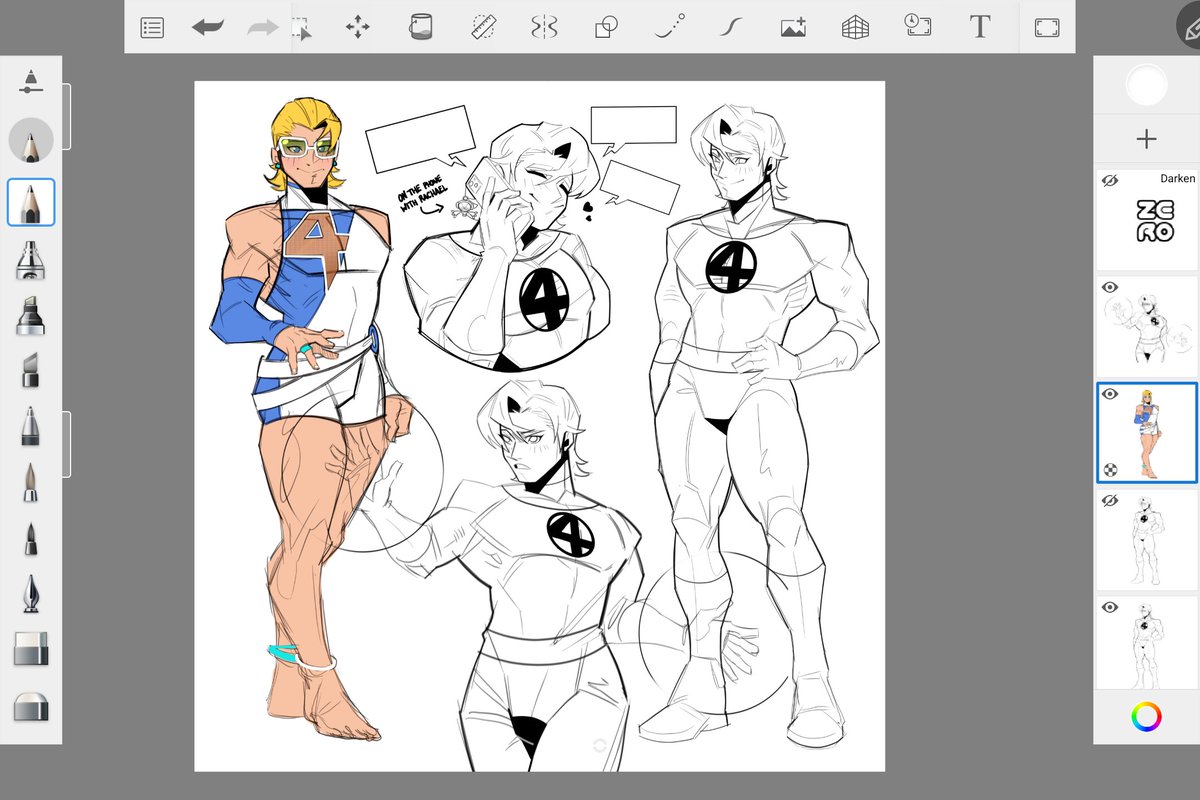Enable the Symmetry tool
Viewport: 1200px width, 800px height.
click(x=544, y=27)
